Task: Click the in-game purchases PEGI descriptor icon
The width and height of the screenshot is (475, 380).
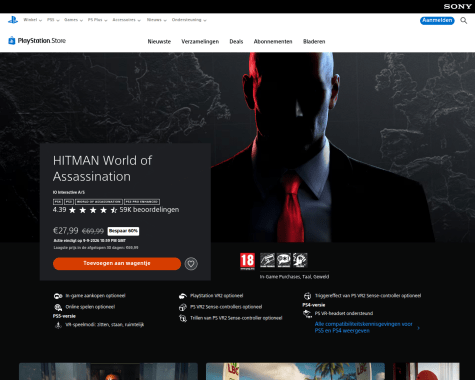Action: [267, 260]
